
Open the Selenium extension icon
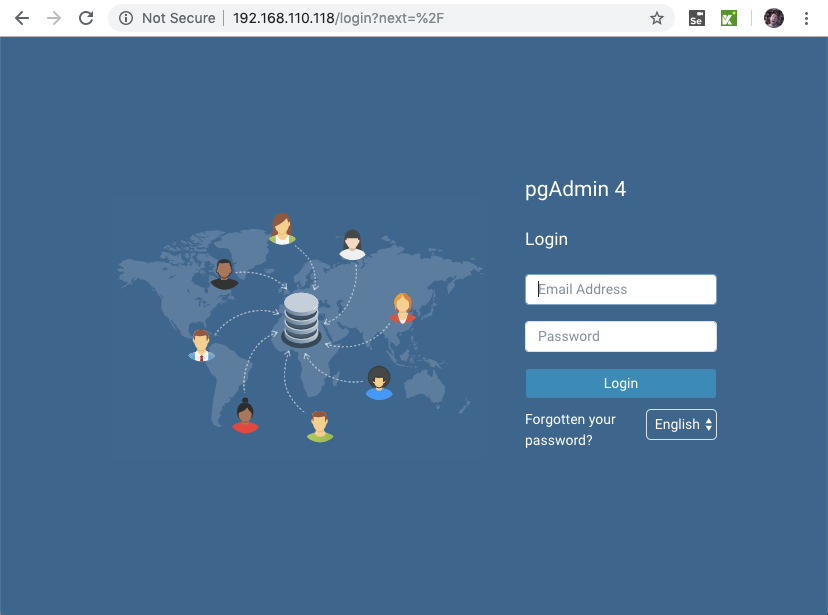click(697, 18)
